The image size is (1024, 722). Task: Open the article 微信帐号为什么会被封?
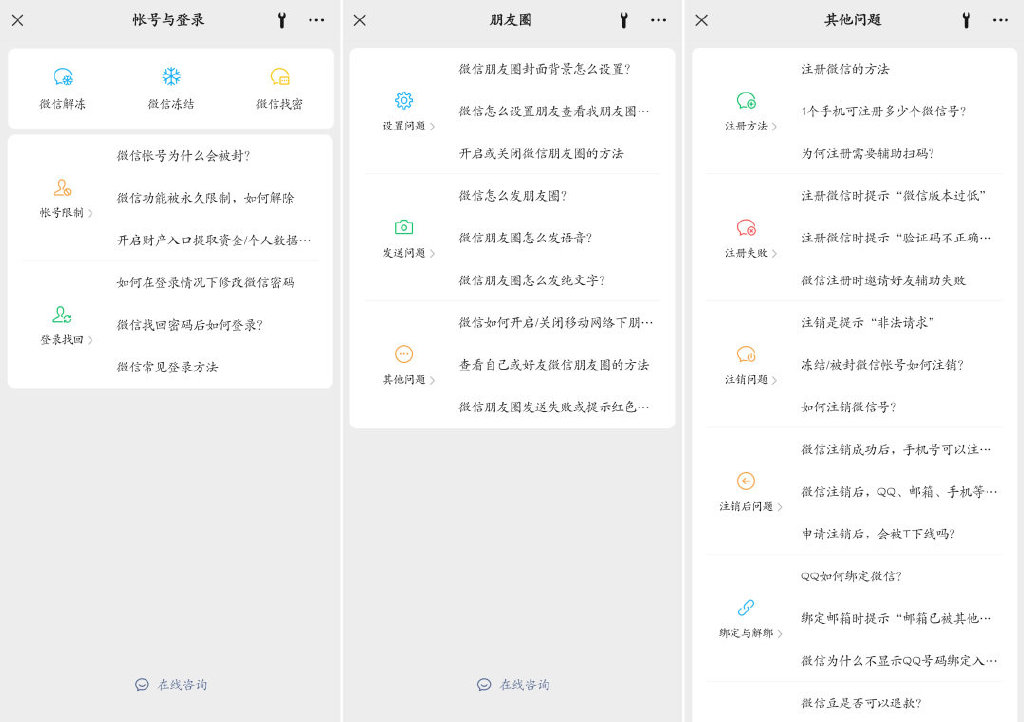click(183, 156)
